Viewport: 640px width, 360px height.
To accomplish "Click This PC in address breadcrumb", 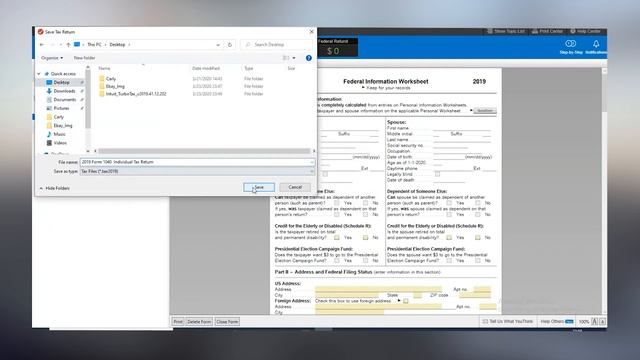I will tap(94, 44).
